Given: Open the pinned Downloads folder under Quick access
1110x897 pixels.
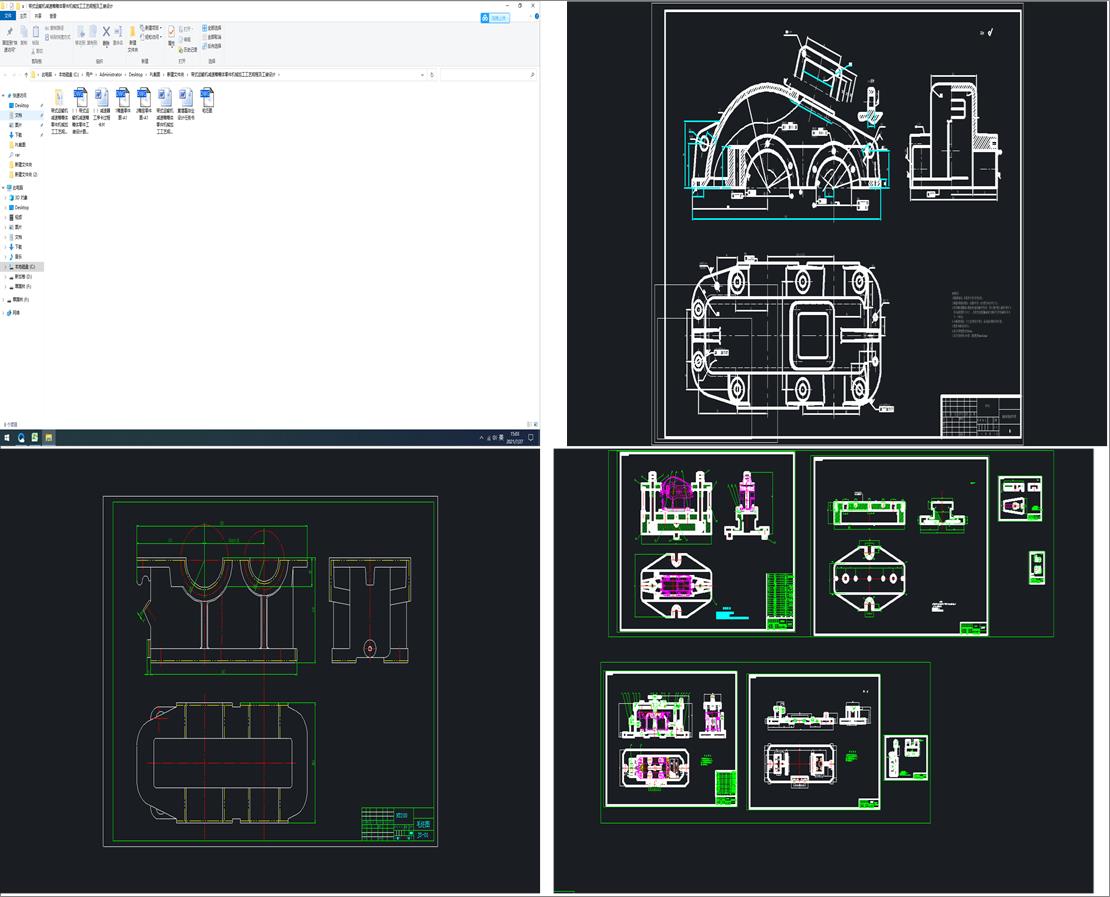Looking at the screenshot, I should (17, 135).
